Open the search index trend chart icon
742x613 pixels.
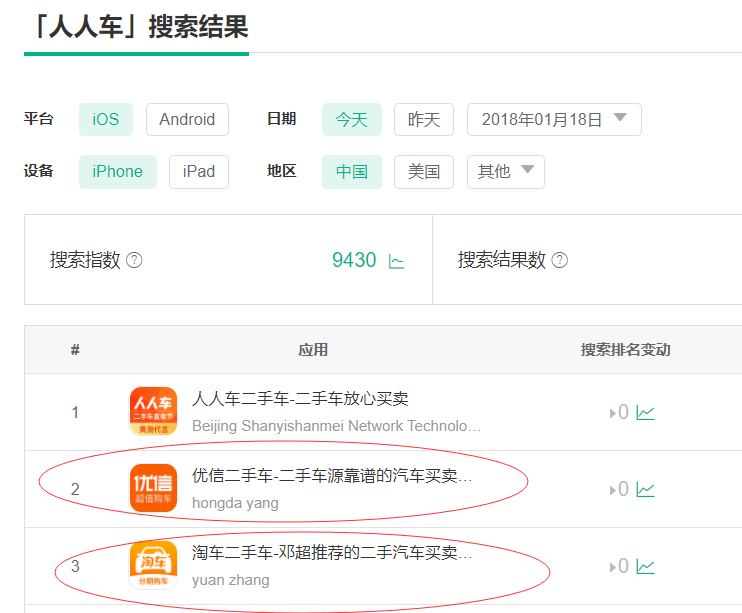[396, 261]
